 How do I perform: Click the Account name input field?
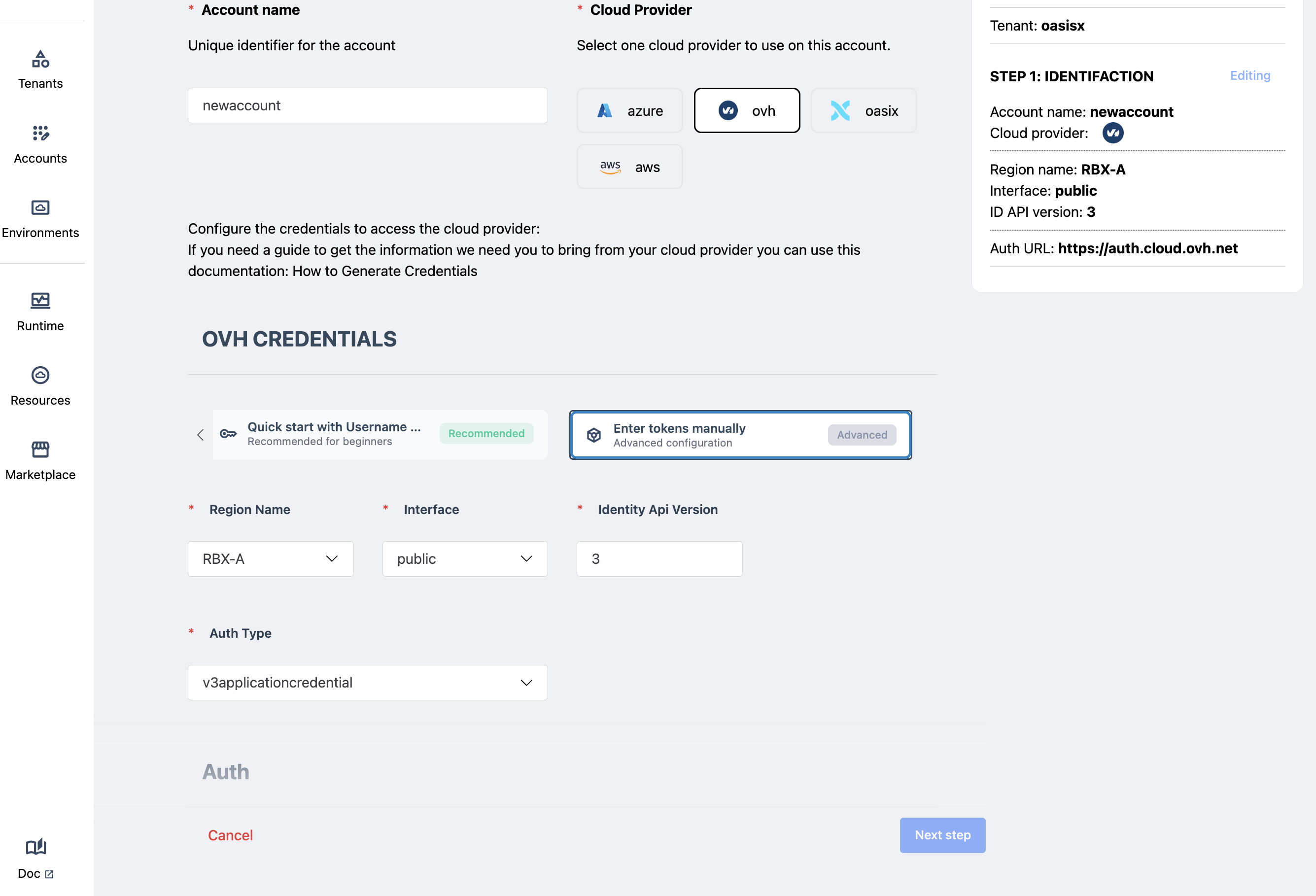(x=368, y=106)
